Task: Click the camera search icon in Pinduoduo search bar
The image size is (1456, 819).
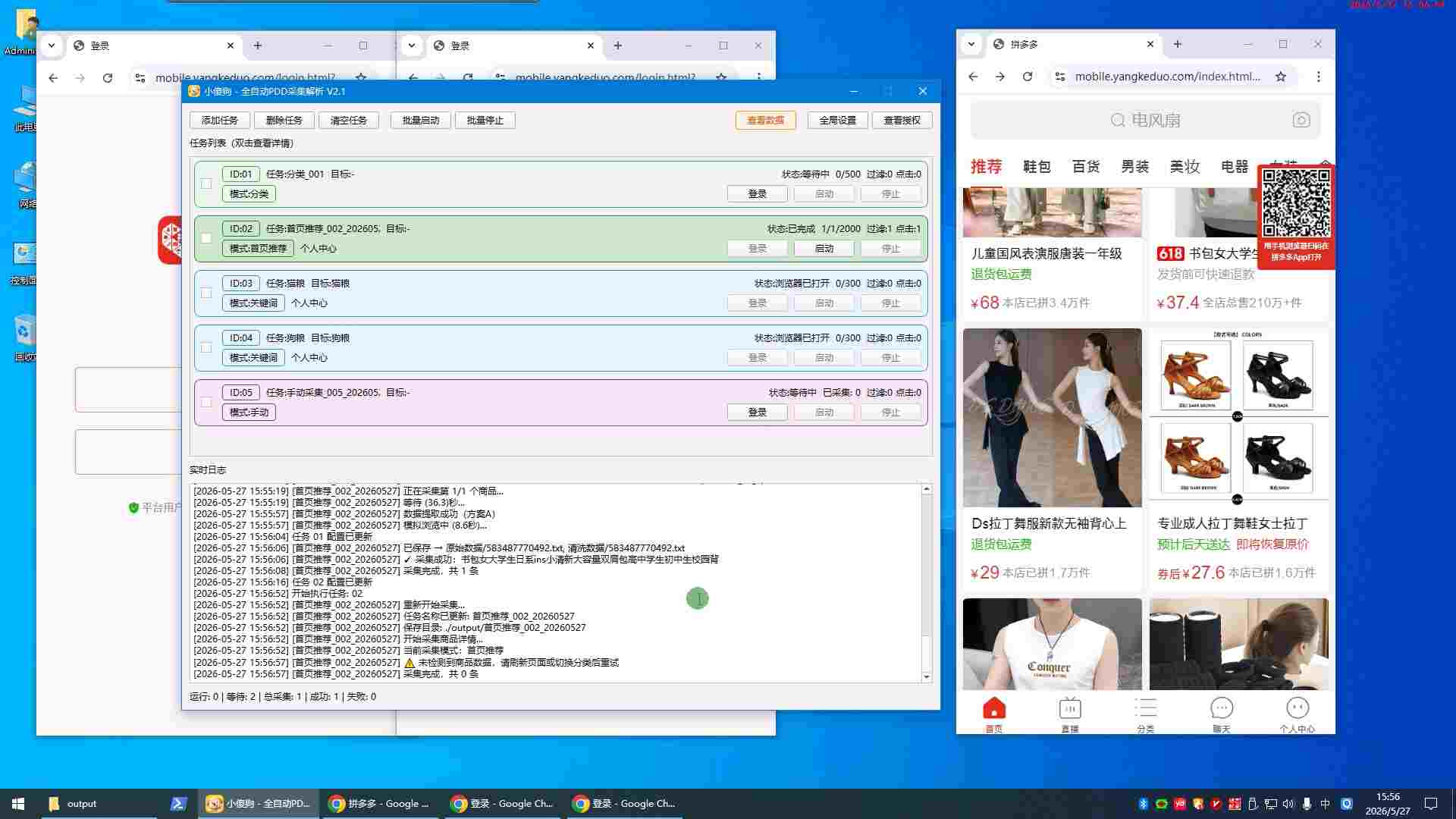Action: 1301,120
